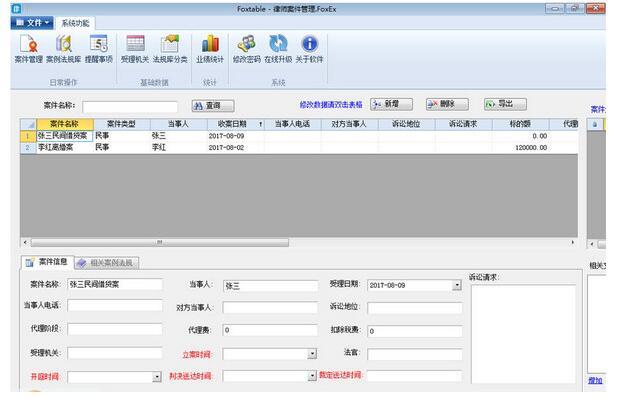Open 案件管理 case management icon

pyautogui.click(x=29, y=49)
